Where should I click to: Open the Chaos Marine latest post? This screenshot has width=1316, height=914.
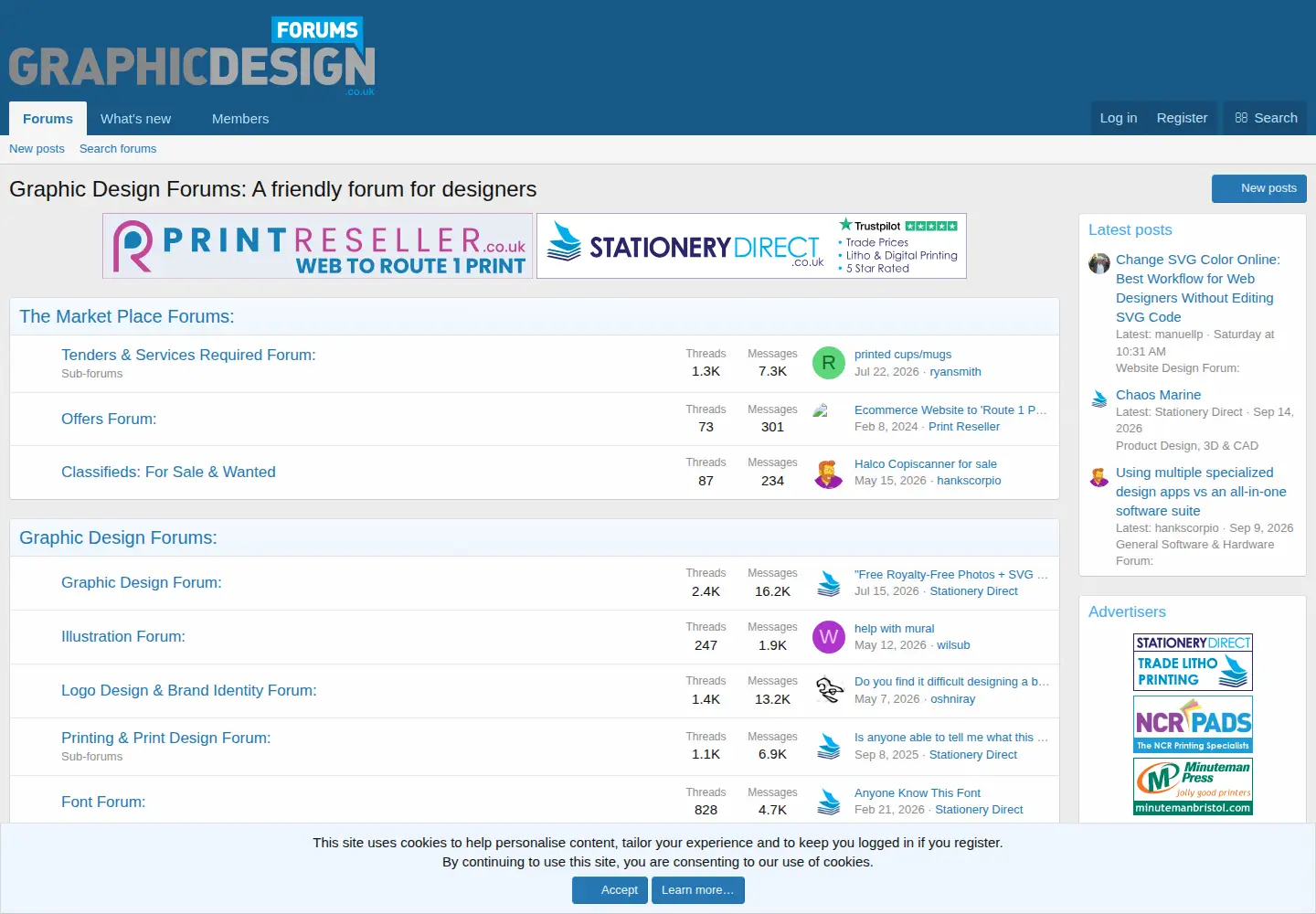[1158, 395]
